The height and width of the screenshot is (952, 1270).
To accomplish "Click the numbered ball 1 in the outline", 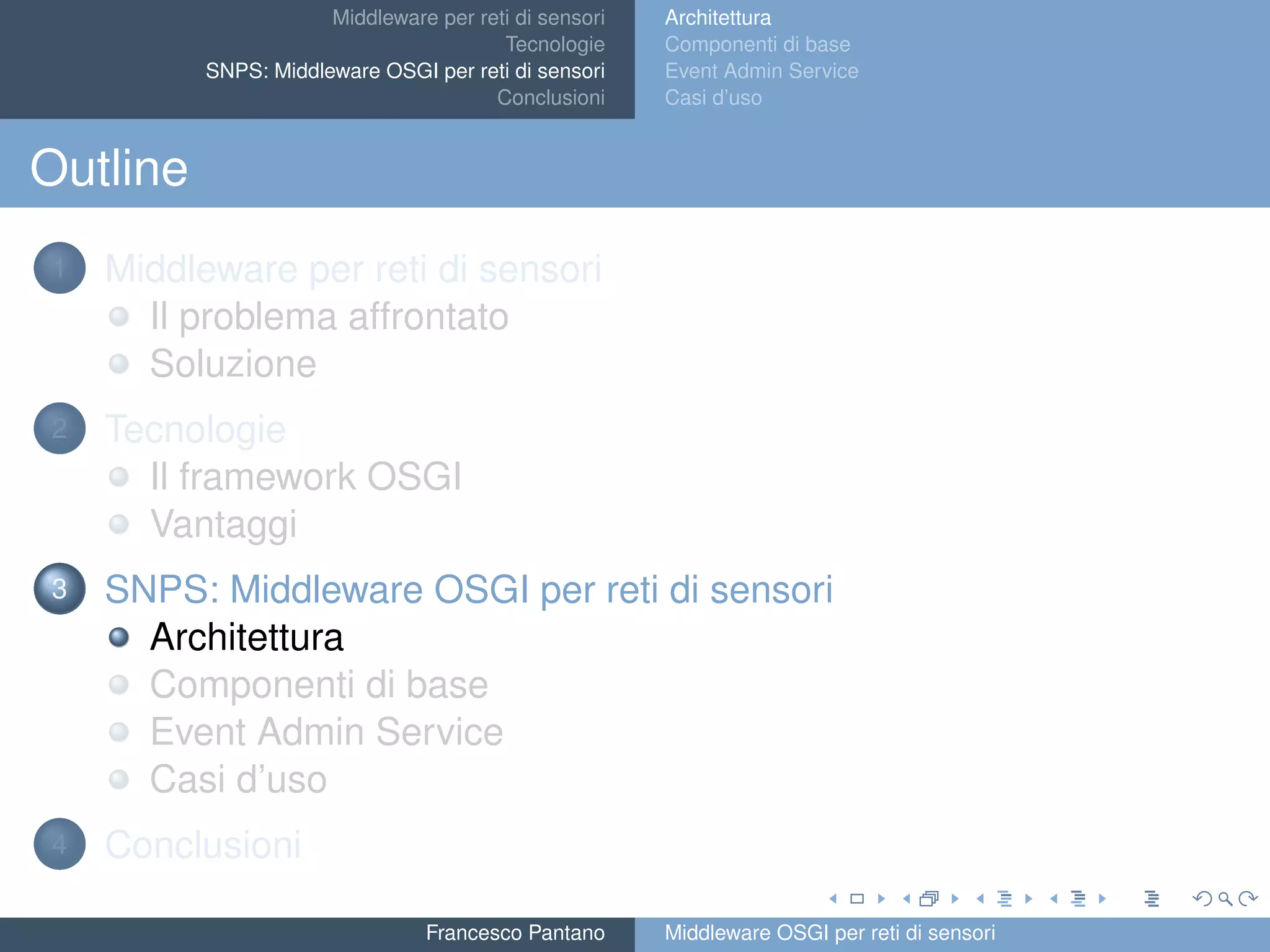I will [x=60, y=268].
